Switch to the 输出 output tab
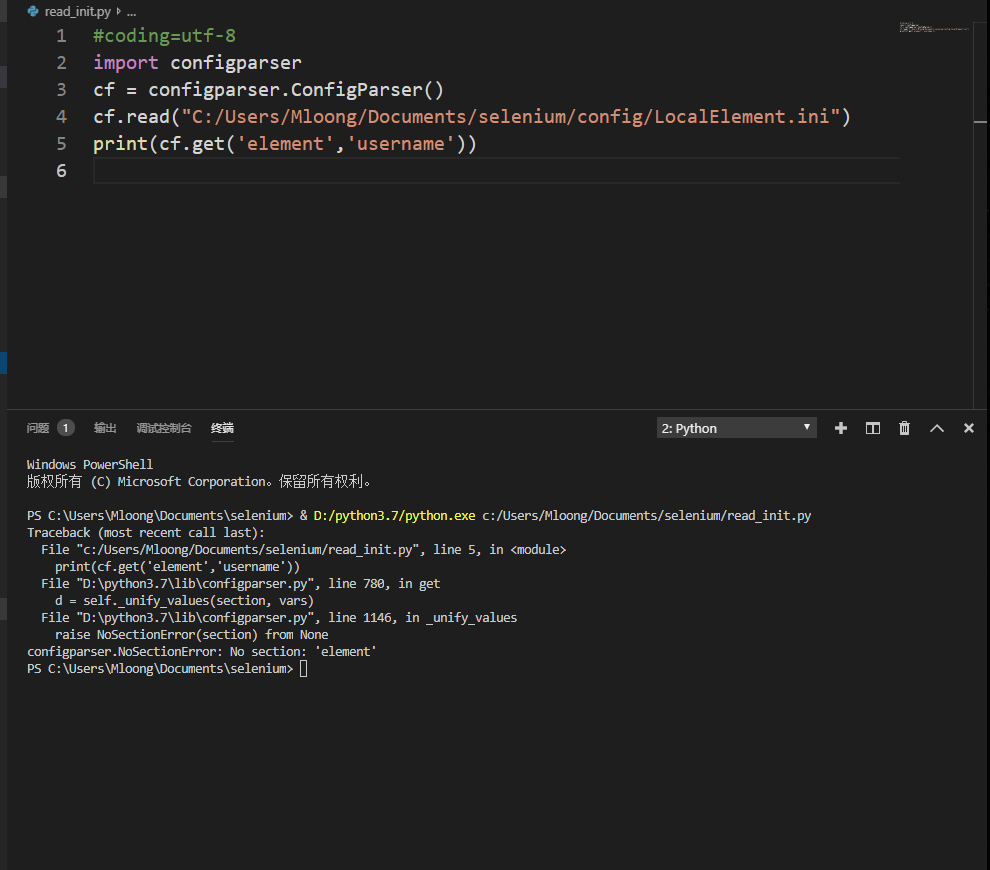This screenshot has height=870, width=990. click(x=105, y=428)
